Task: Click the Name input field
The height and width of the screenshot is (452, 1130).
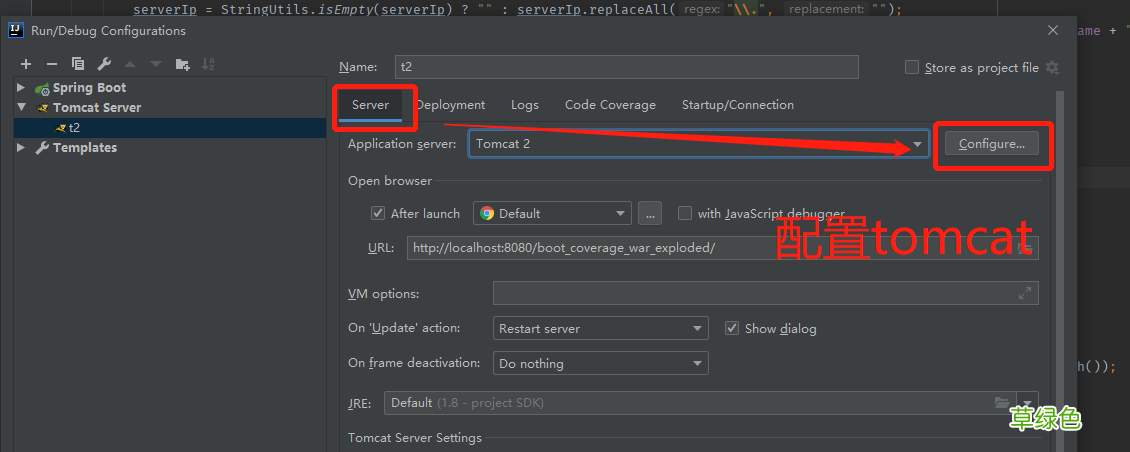Action: (x=627, y=67)
